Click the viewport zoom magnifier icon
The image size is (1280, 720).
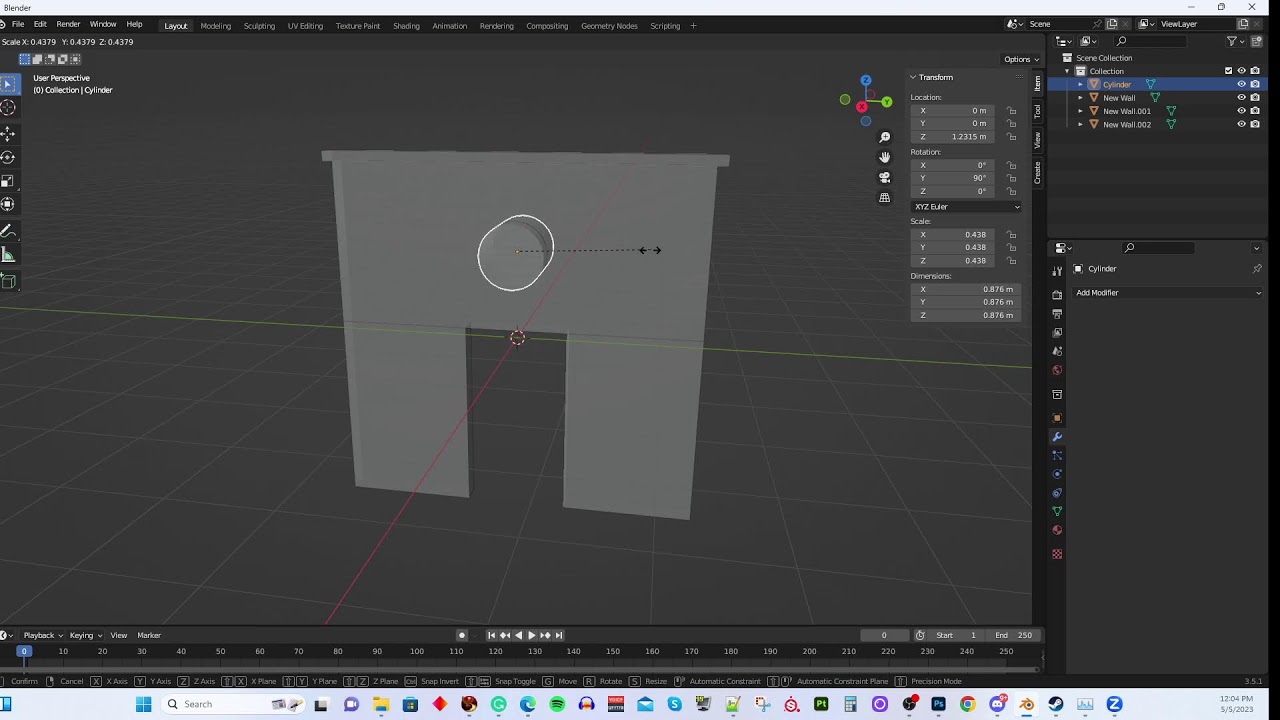884,137
